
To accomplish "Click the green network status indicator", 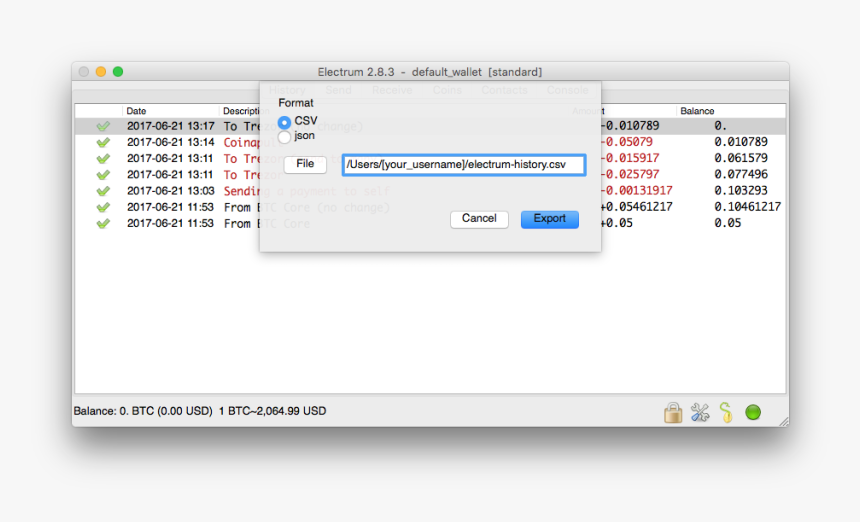I will click(753, 412).
